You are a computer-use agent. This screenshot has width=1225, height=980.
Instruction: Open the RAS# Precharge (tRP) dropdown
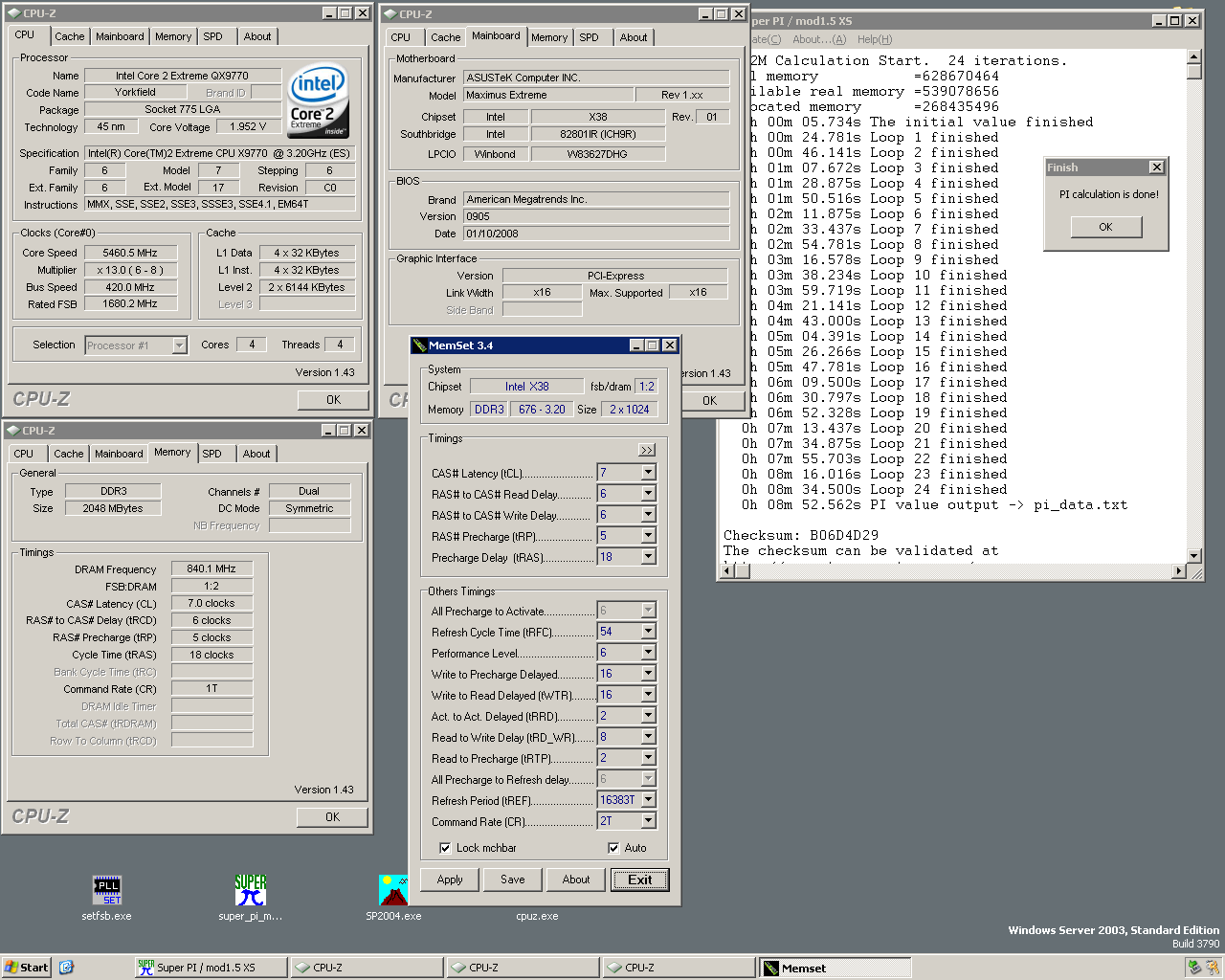pos(648,536)
